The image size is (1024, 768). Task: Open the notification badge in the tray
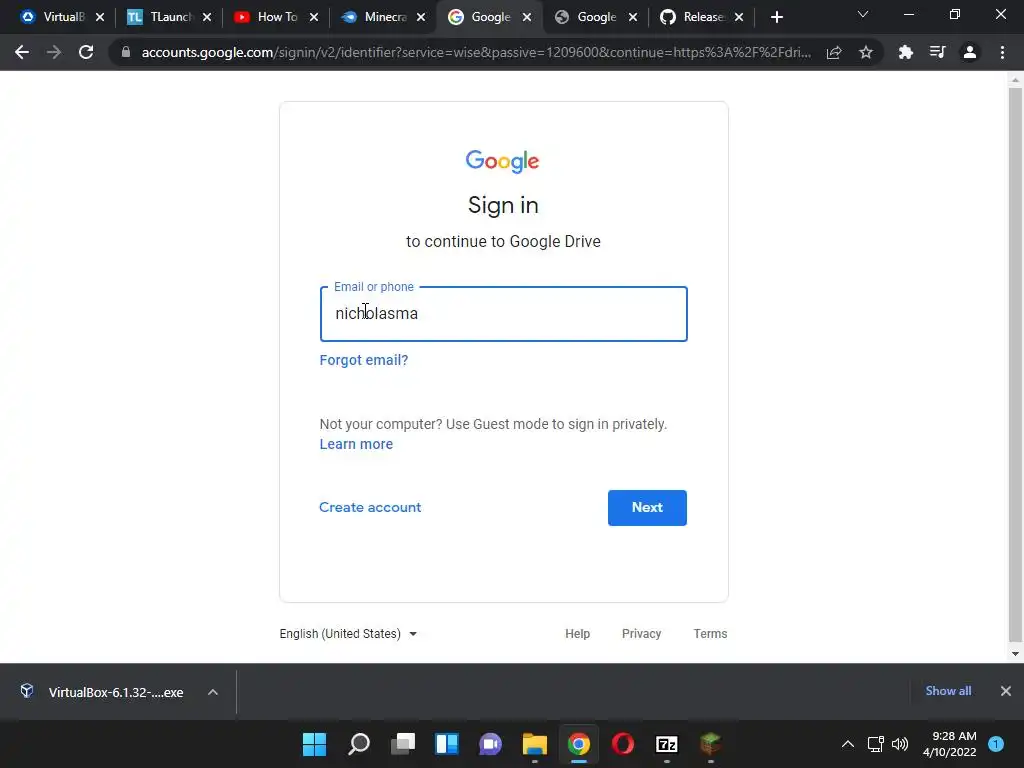tap(996, 744)
